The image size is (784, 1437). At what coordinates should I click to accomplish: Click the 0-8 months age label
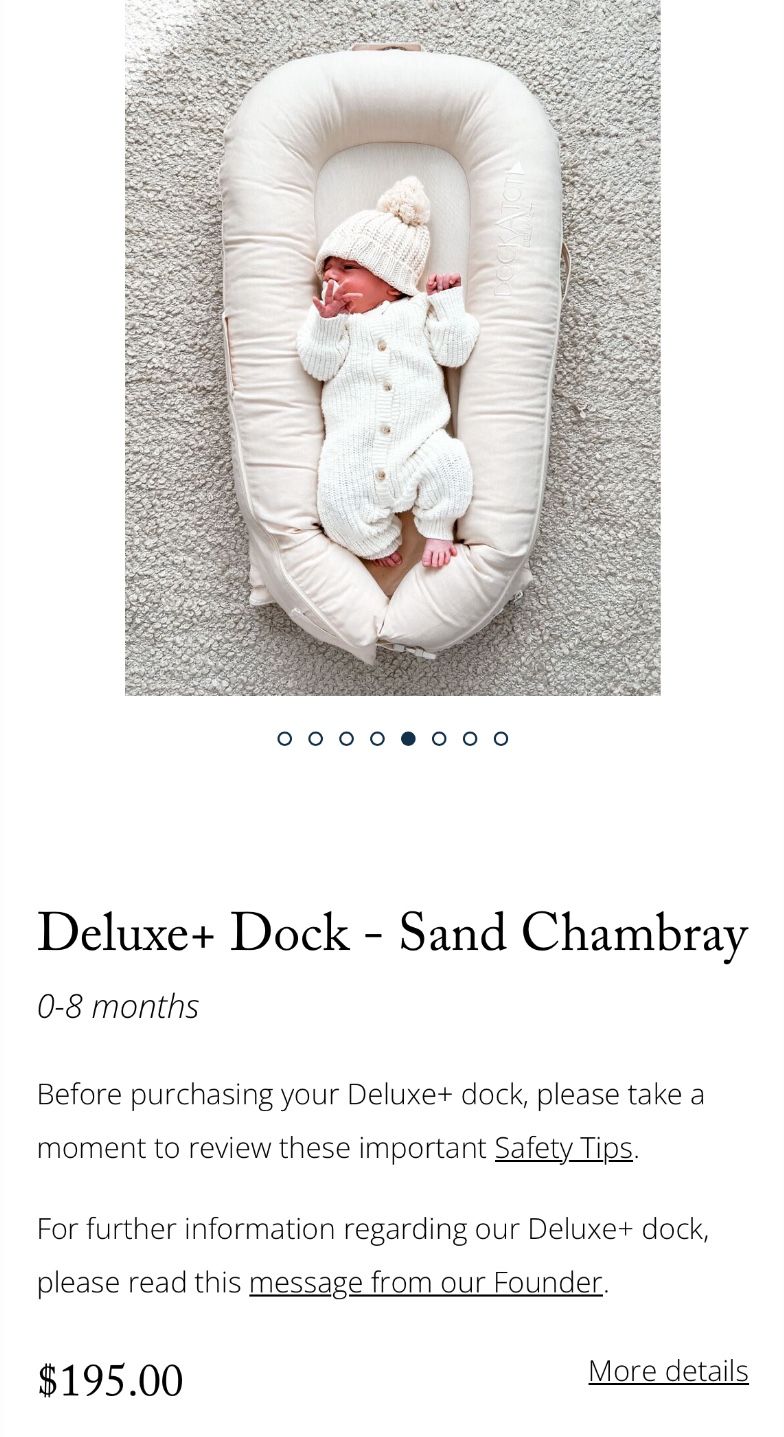[118, 1006]
